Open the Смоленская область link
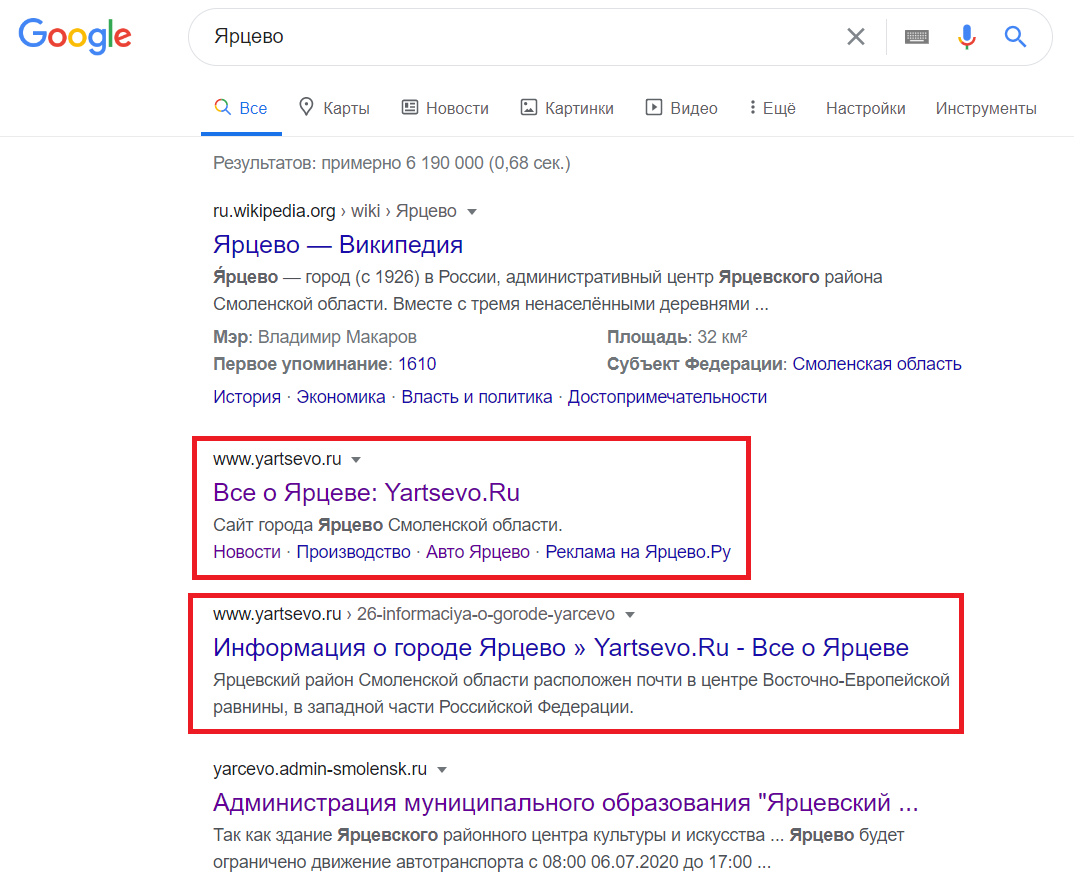1074x896 pixels. click(877, 364)
